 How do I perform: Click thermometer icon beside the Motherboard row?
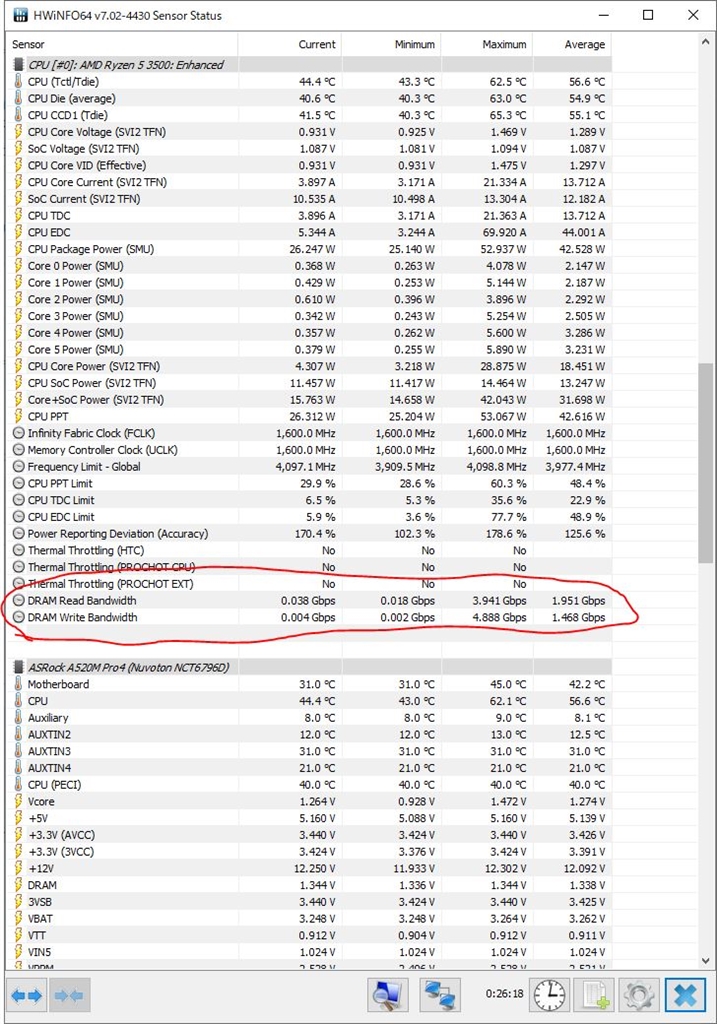click(18, 684)
